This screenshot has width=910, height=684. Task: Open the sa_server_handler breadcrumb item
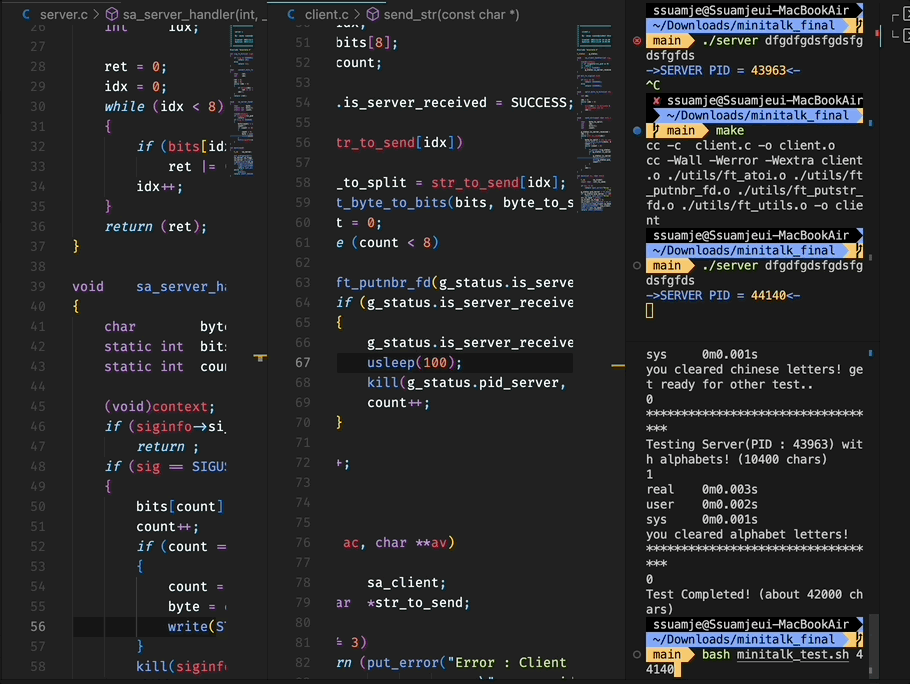pyautogui.click(x=194, y=15)
